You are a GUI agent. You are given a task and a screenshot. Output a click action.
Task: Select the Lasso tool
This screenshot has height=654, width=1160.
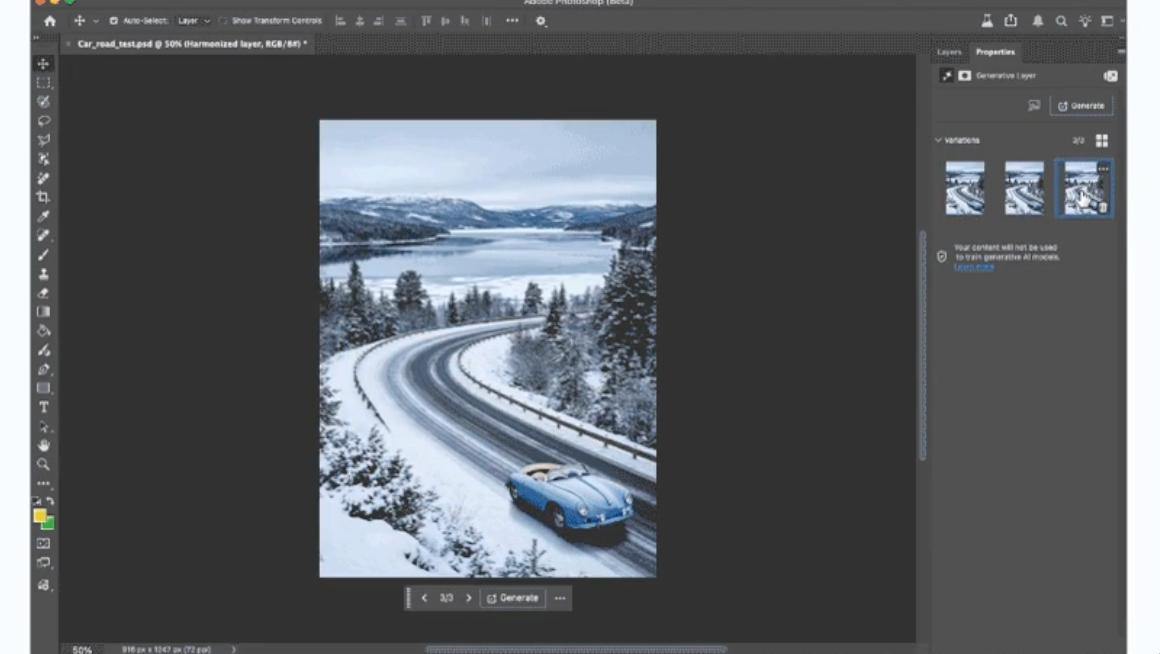point(43,121)
